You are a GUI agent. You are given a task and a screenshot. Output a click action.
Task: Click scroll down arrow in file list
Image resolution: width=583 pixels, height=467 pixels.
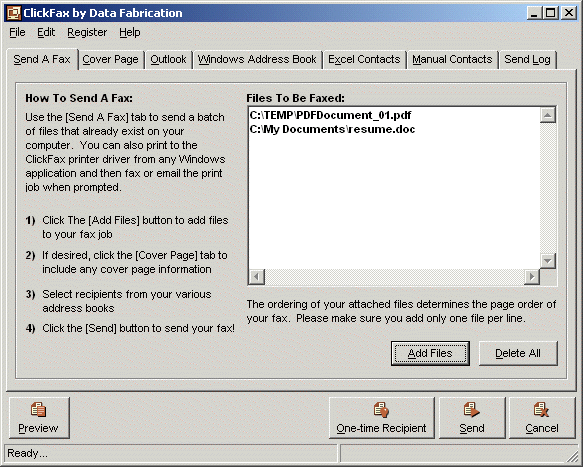(548, 261)
